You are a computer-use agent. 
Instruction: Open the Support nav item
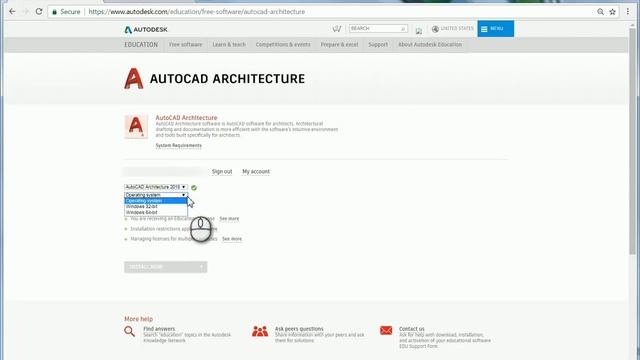[x=378, y=44]
